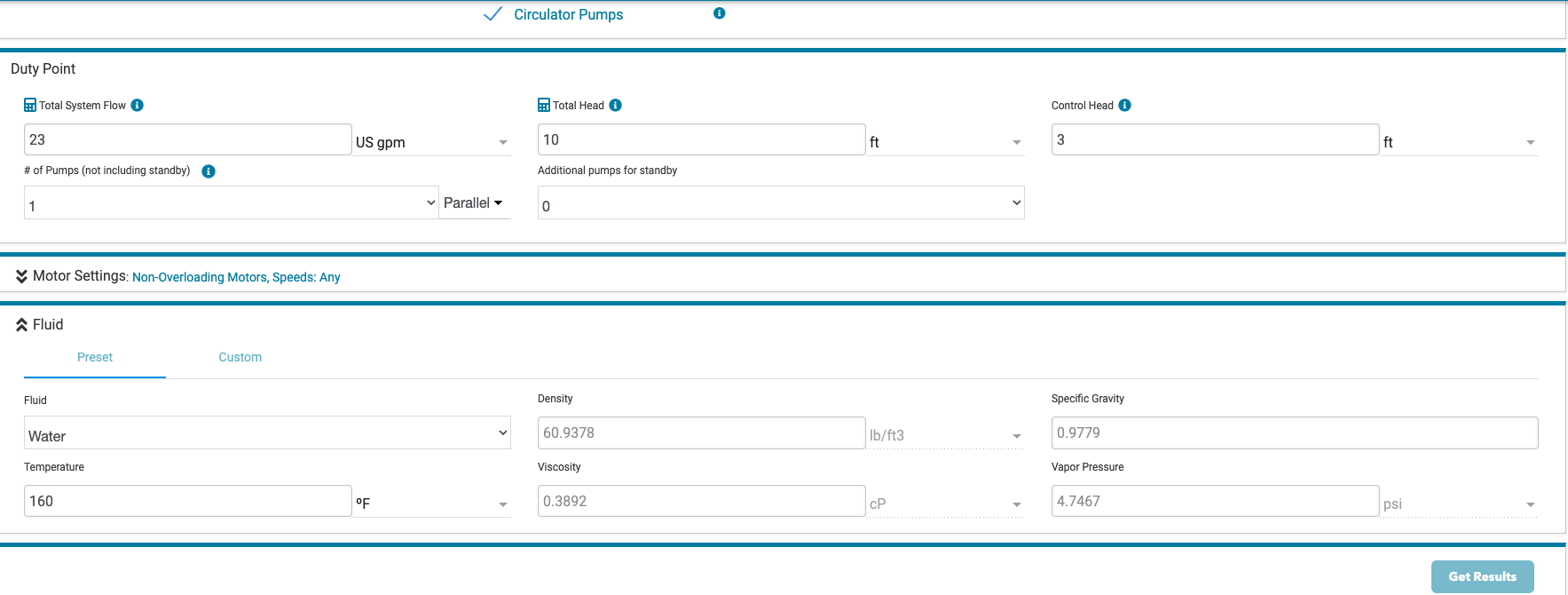Click the Circulator Pumps checkmark icon
Image resolution: width=1568 pixels, height=595 pixels.
point(492,14)
